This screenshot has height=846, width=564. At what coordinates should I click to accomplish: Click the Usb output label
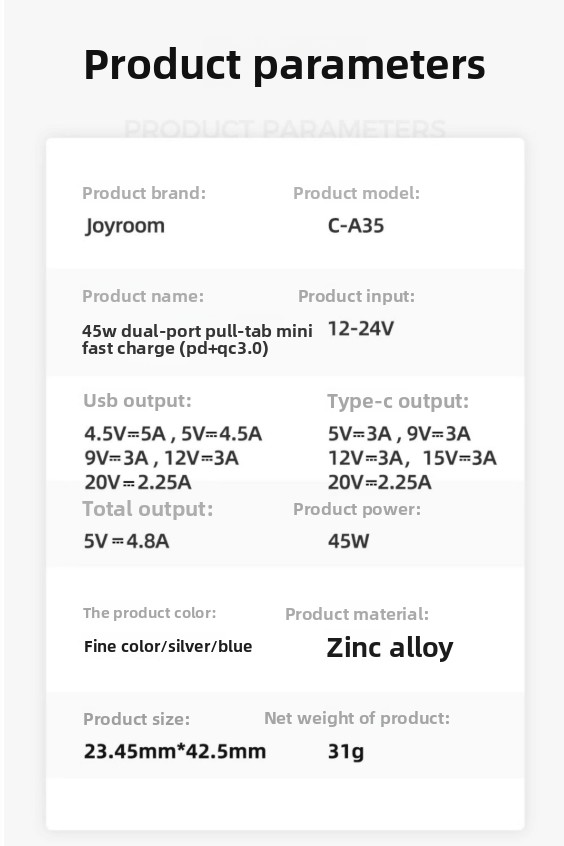tap(138, 401)
